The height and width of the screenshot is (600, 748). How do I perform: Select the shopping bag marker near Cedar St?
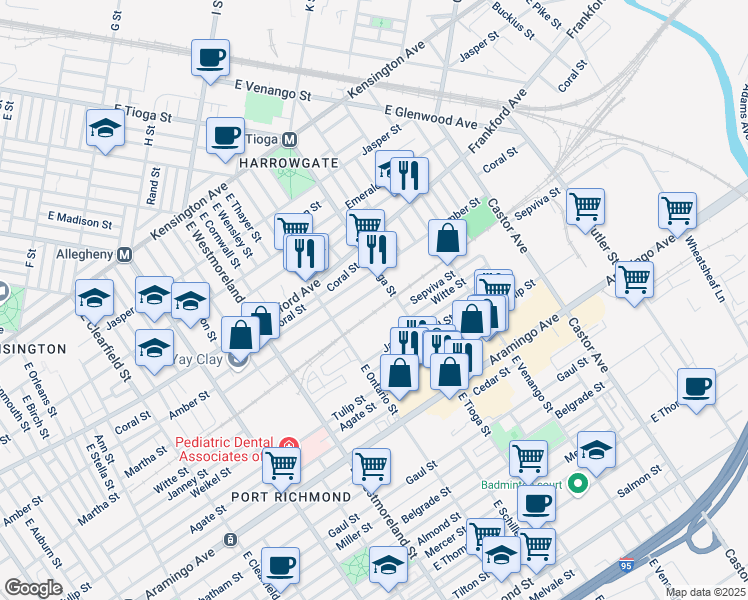[449, 373]
